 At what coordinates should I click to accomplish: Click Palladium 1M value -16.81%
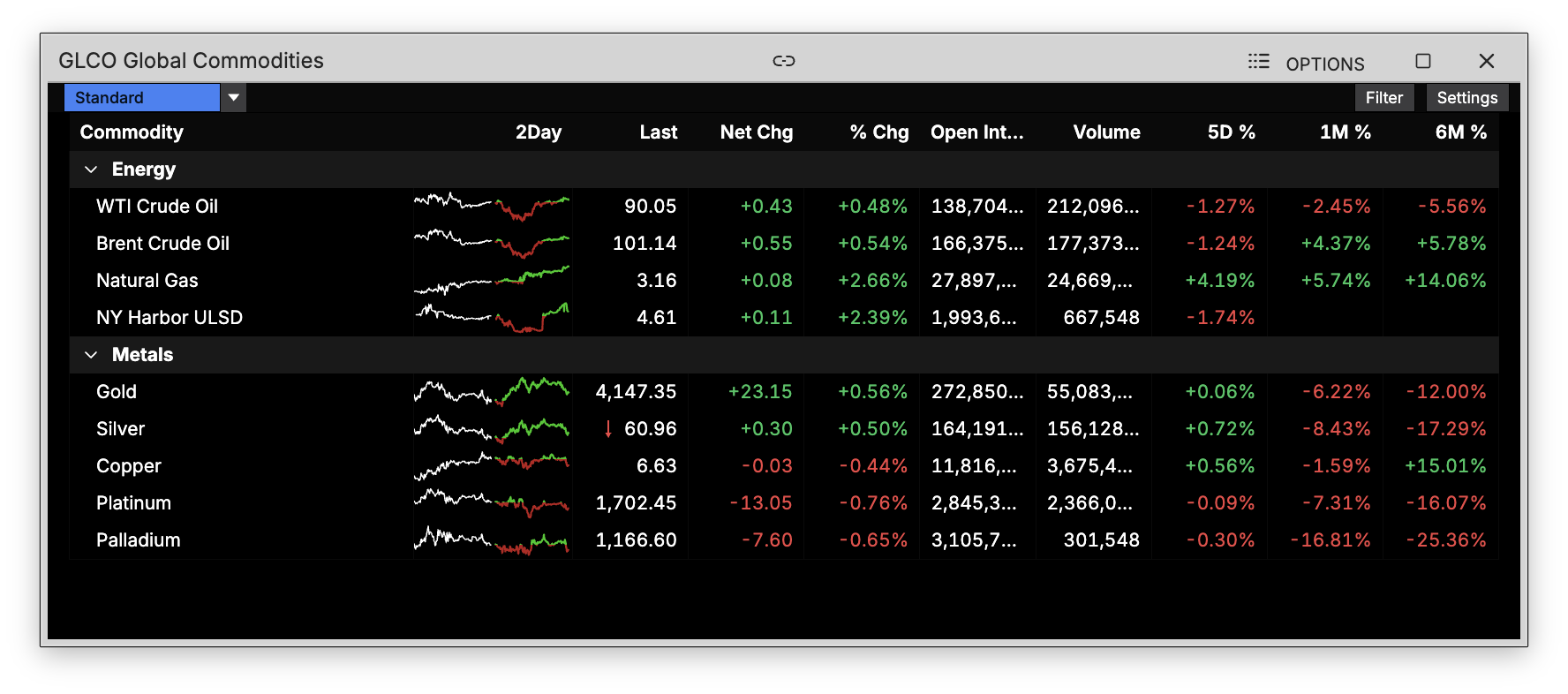pos(1331,540)
